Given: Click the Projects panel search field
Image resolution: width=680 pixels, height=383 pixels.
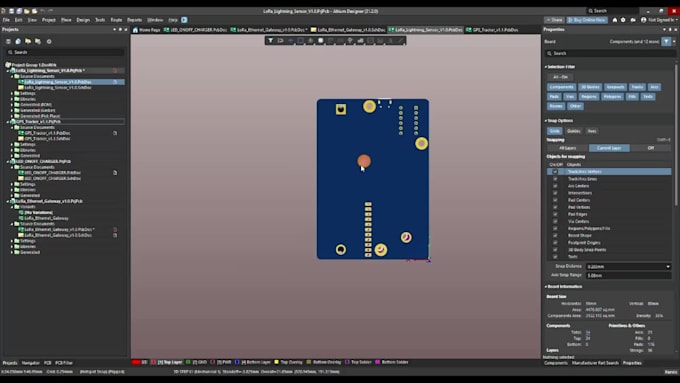Looking at the screenshot, I should [65, 52].
